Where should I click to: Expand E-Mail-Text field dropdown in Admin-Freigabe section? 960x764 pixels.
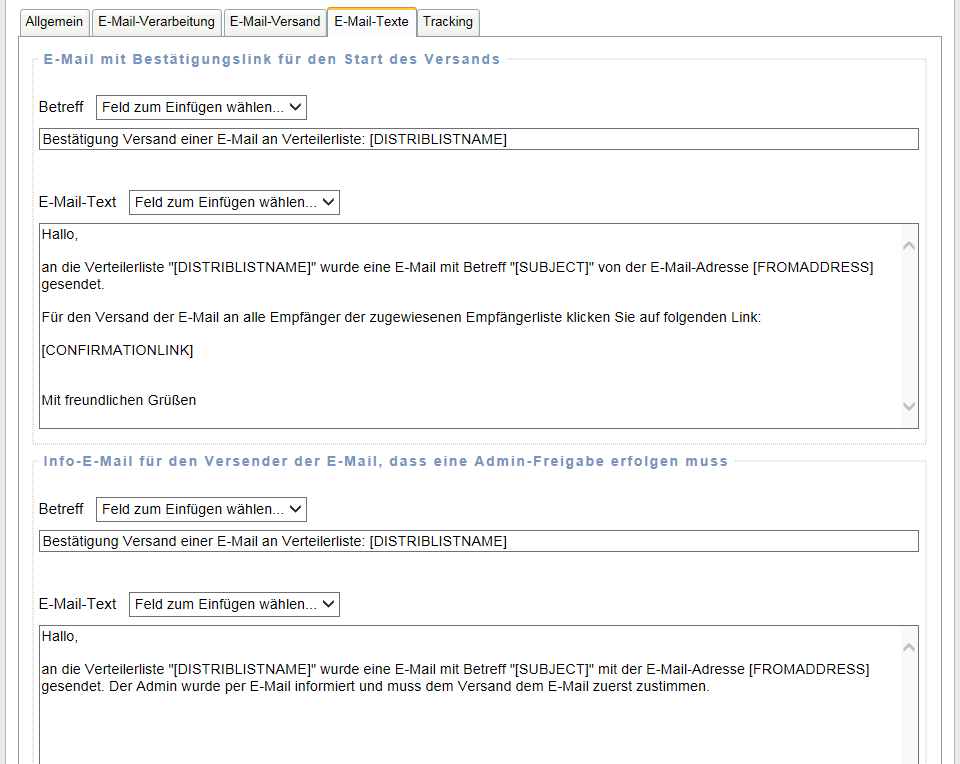[234, 604]
